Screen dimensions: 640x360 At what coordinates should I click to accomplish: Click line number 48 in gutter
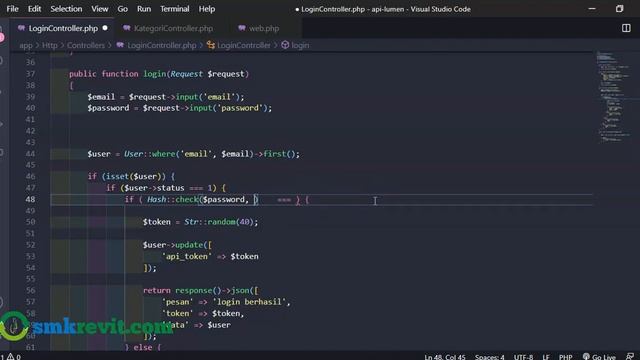coord(30,199)
